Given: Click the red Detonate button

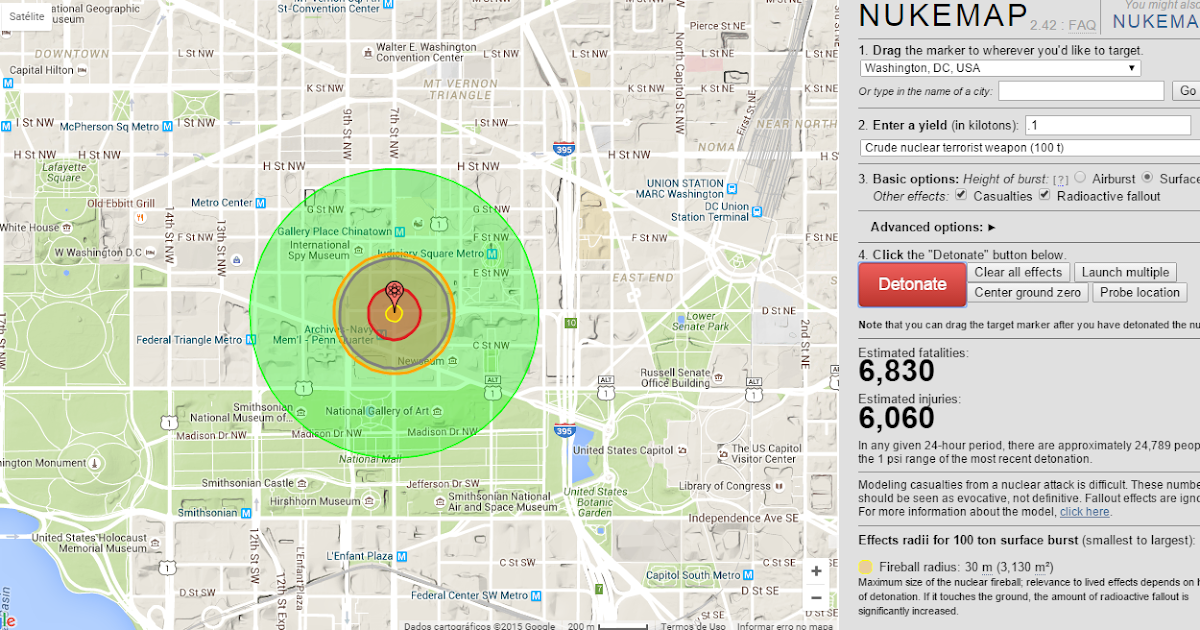Looking at the screenshot, I should (x=911, y=284).
